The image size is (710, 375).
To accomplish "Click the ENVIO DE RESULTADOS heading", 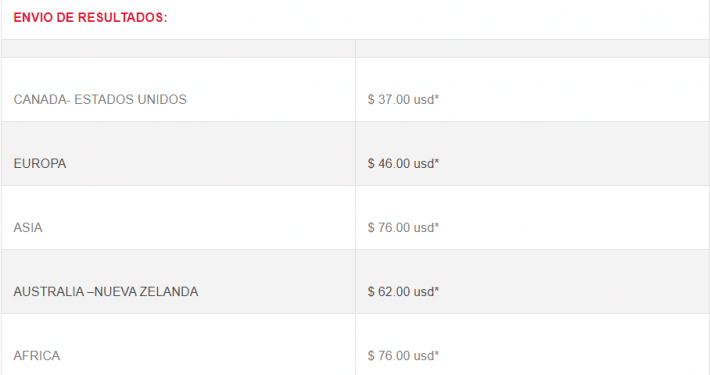I will 90,18.
